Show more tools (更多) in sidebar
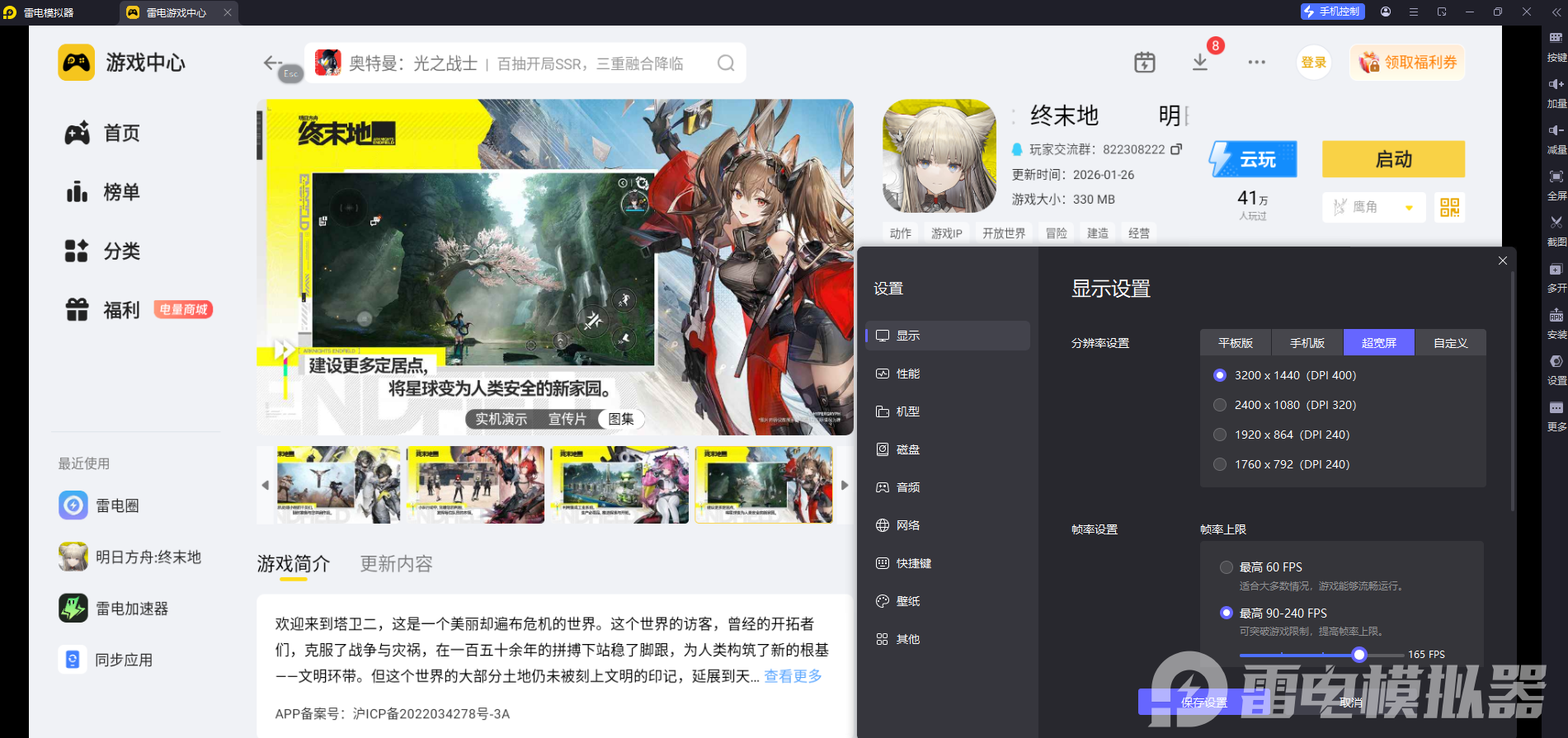Viewport: 1568px width, 738px height. tap(1556, 407)
